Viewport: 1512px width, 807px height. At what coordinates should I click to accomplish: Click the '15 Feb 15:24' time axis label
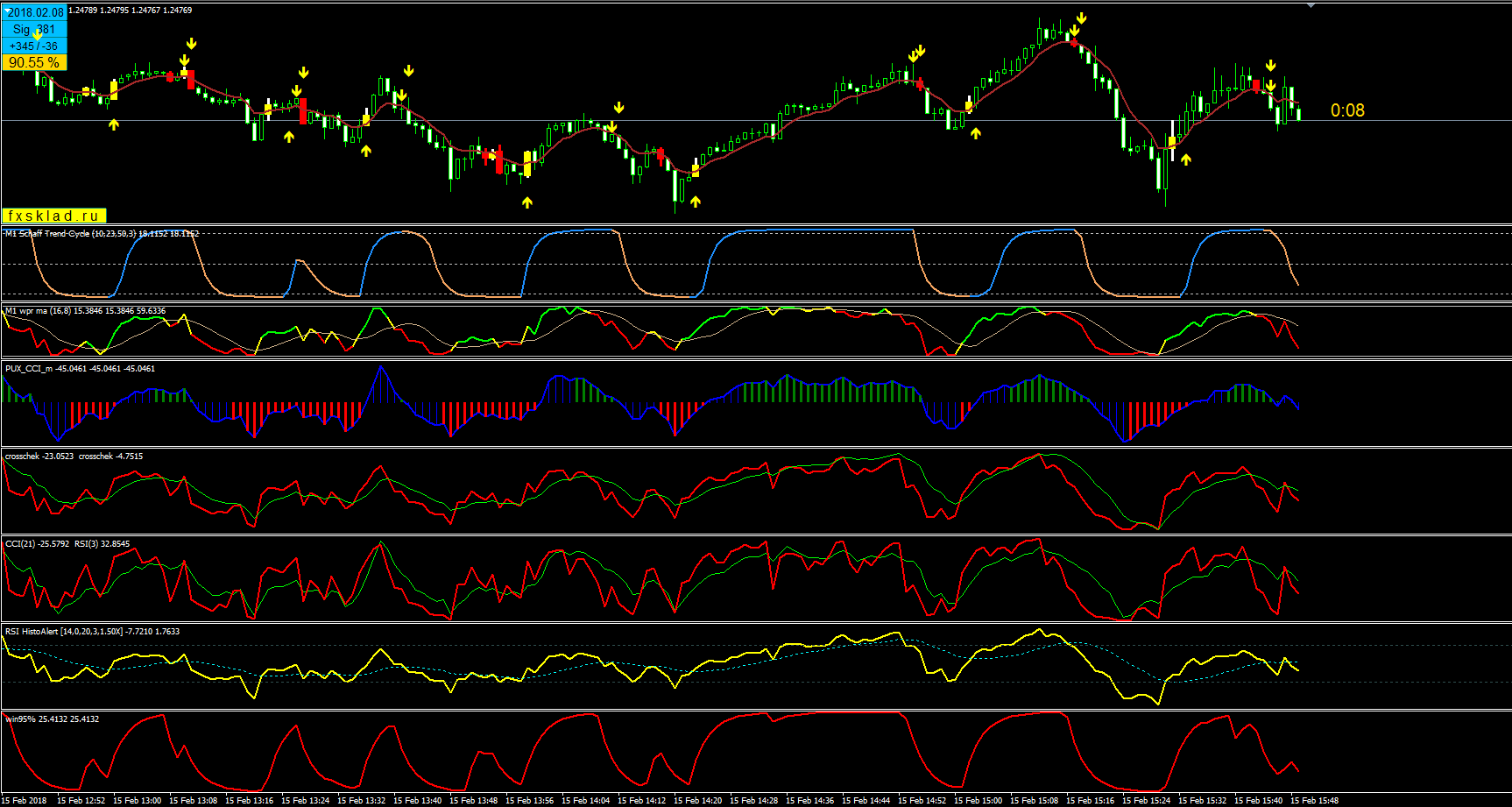1146,801
